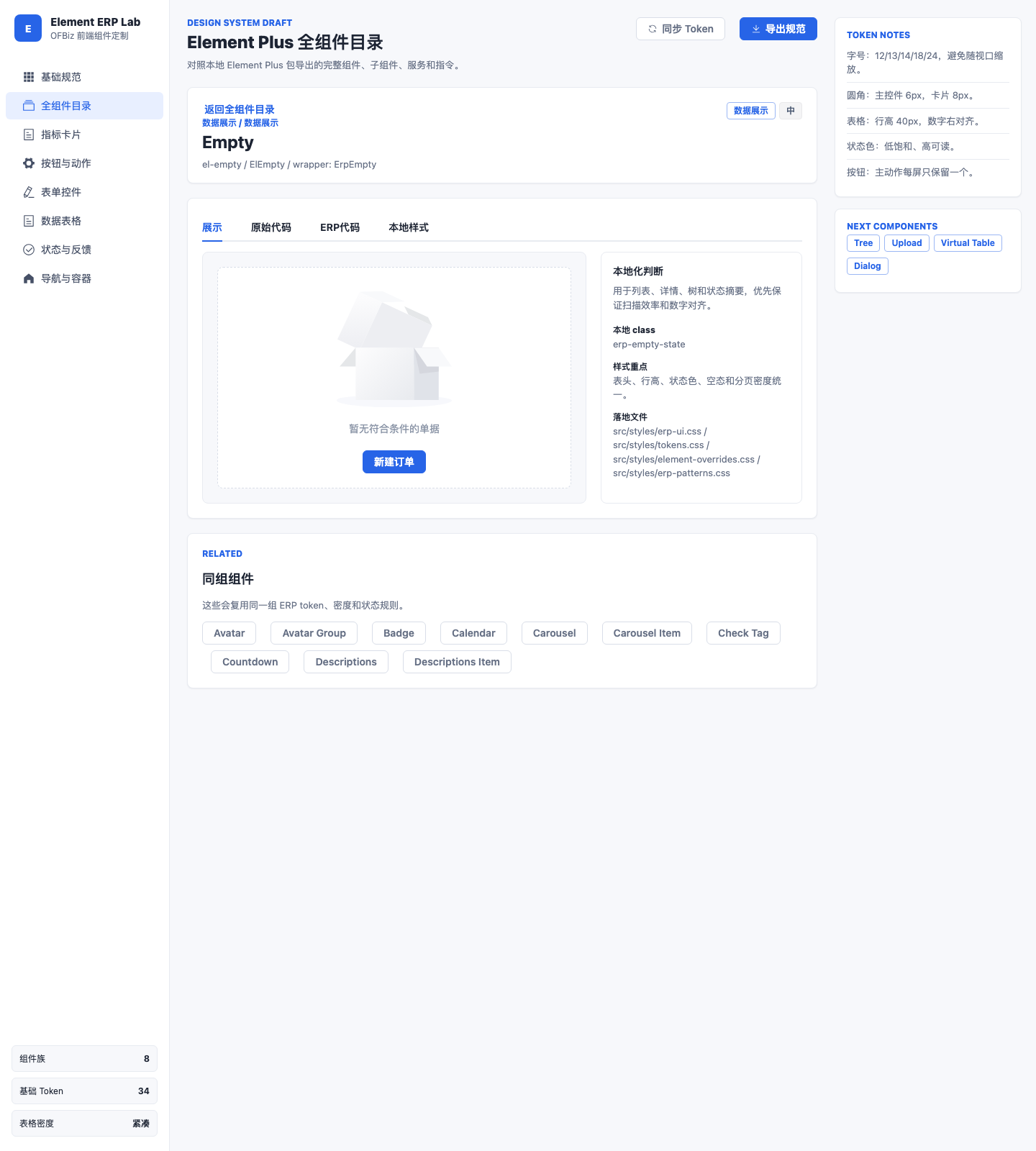This screenshot has width=1036, height=1151.
Task: Click the 新建订单 button
Action: 394,462
